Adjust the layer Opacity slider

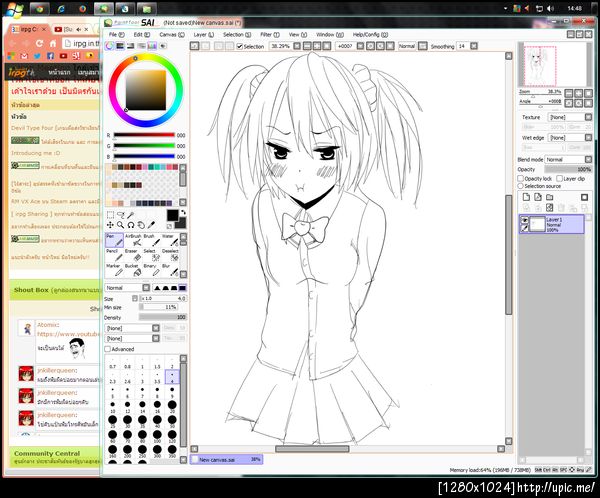click(568, 169)
